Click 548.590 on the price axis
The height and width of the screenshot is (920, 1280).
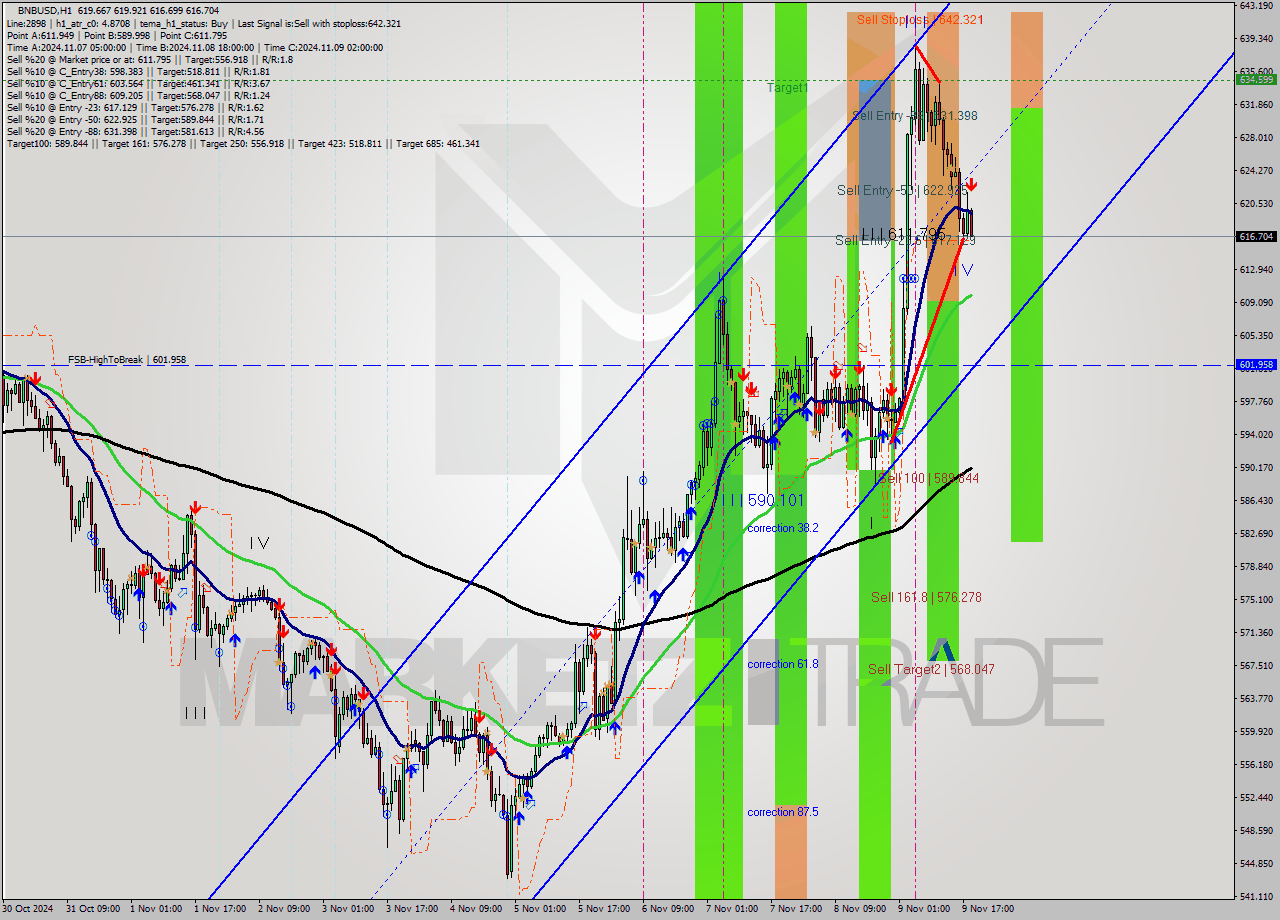[x=1256, y=830]
